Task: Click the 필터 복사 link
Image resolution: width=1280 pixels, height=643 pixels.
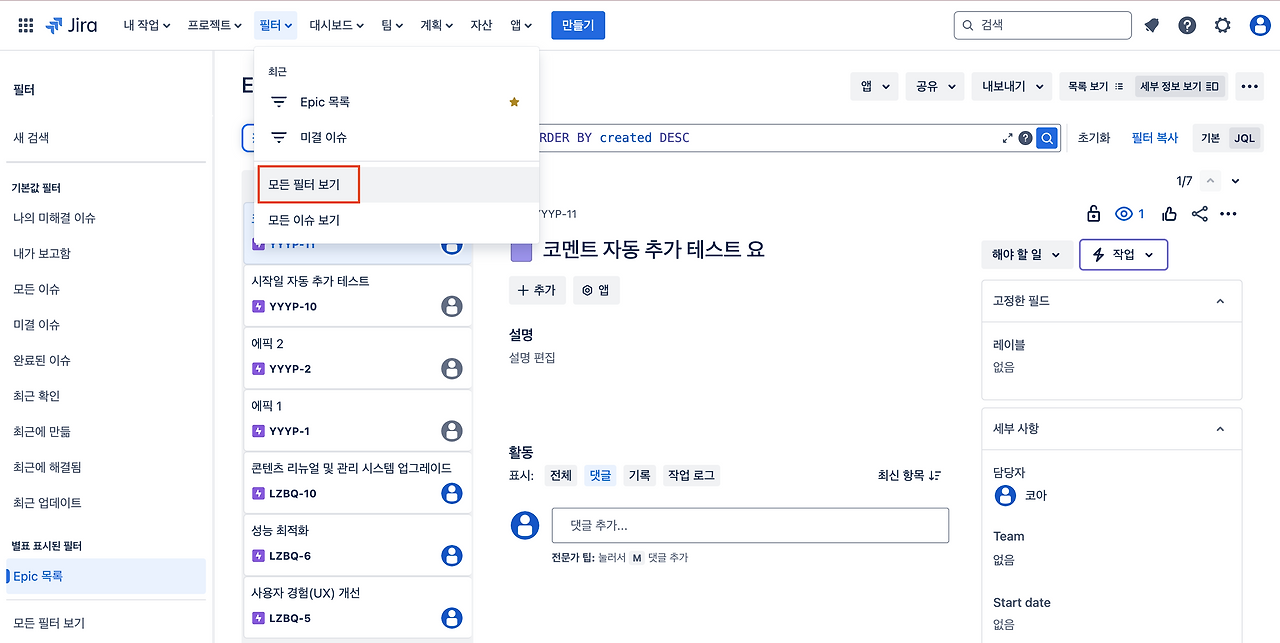Action: (x=1154, y=138)
